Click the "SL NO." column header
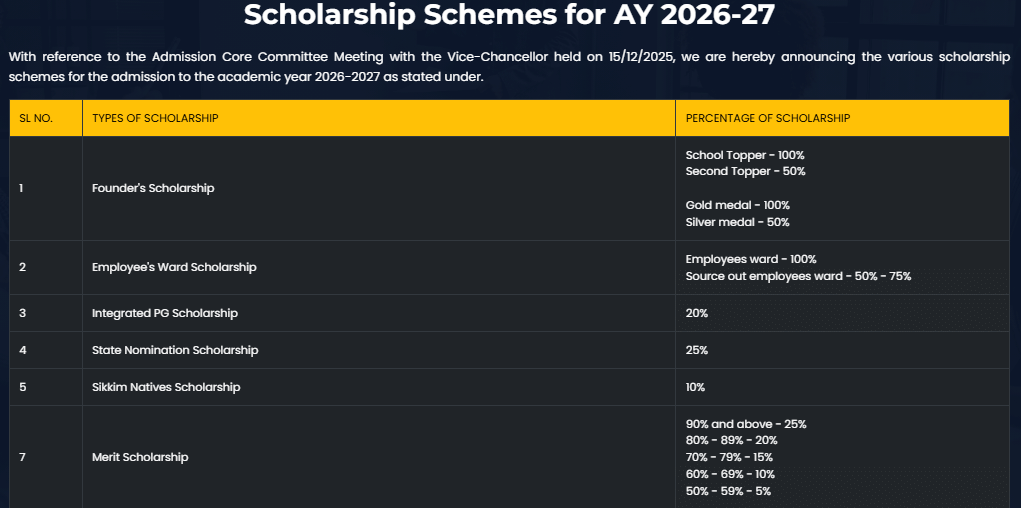 (36, 118)
